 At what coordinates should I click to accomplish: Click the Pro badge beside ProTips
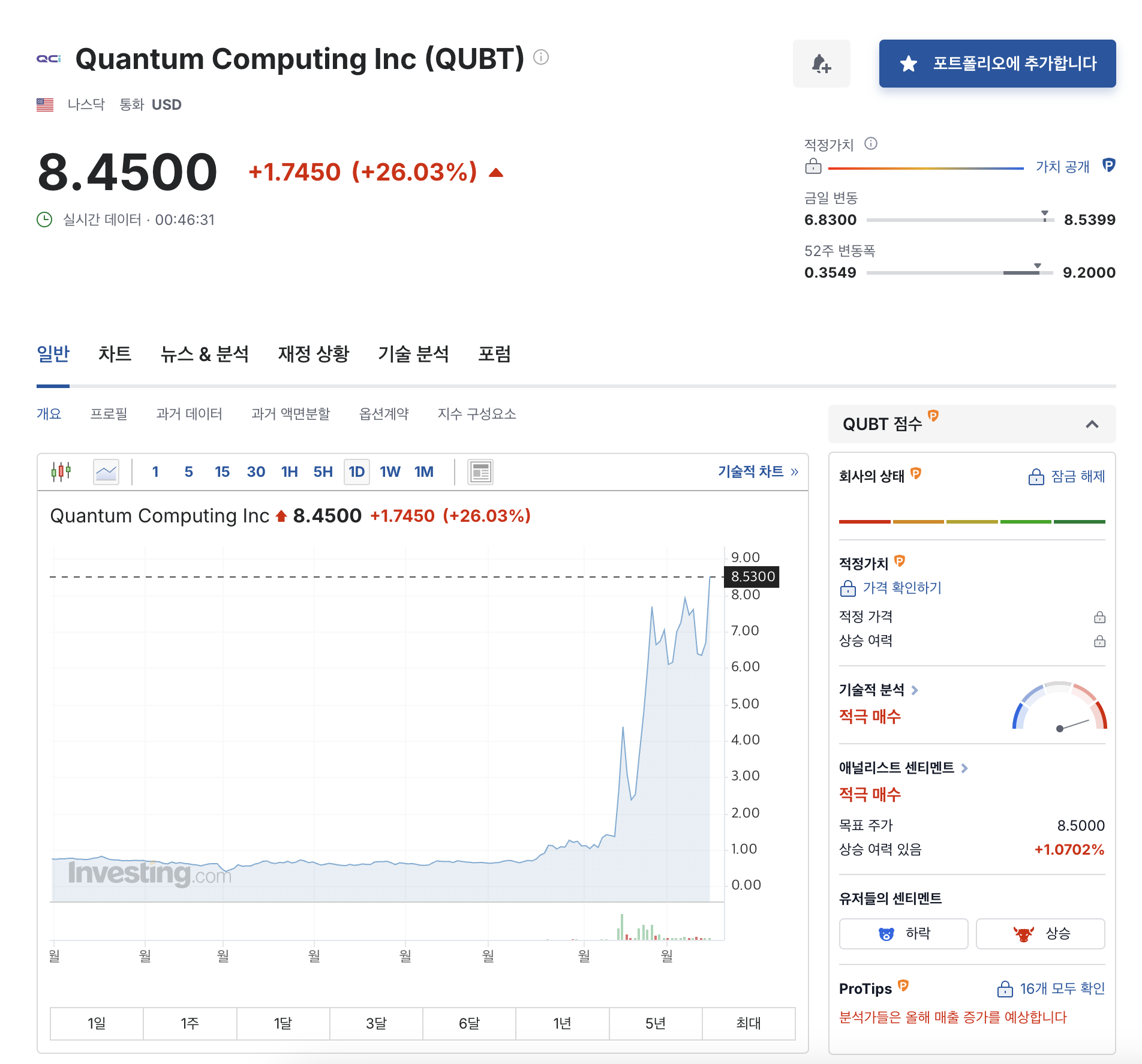pyautogui.click(x=903, y=986)
